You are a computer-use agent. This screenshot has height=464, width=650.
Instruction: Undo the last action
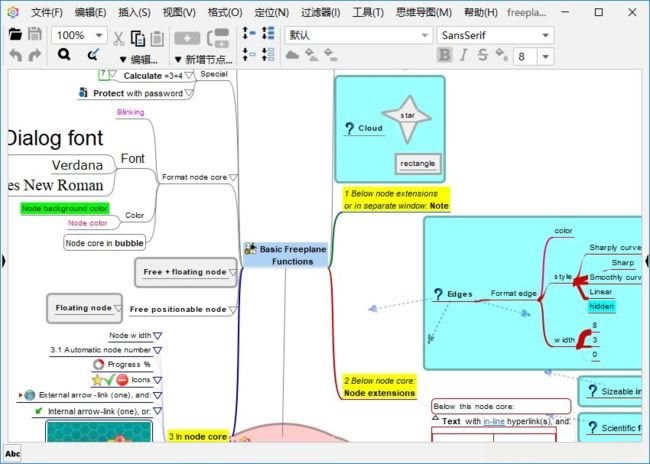click(x=15, y=55)
